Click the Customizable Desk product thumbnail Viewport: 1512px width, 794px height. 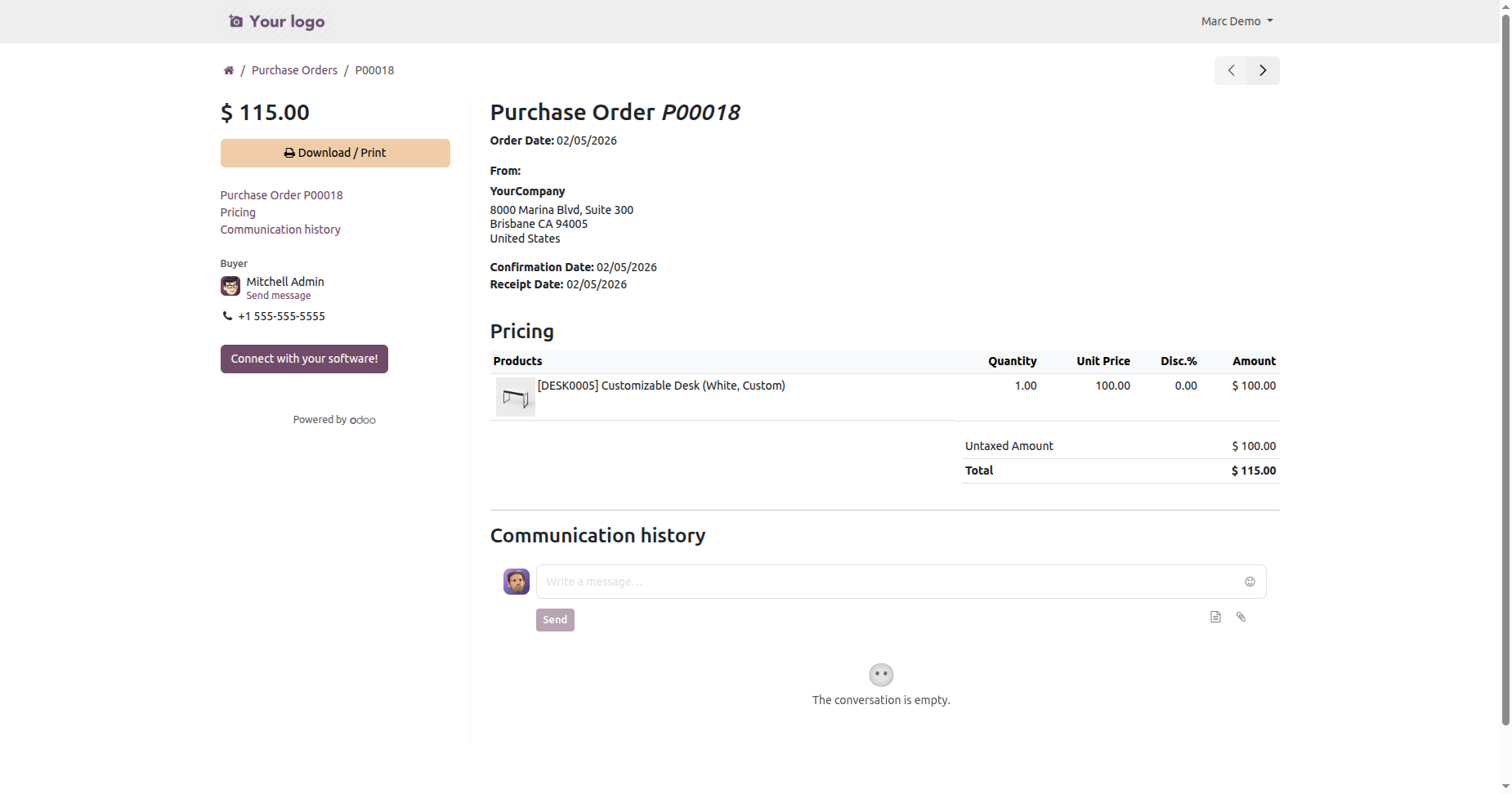515,397
